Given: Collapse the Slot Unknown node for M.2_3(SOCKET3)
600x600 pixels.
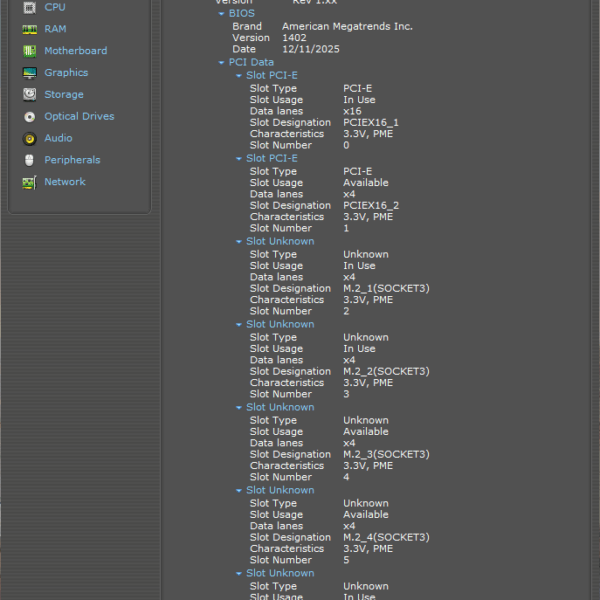Looking at the screenshot, I should point(238,407).
